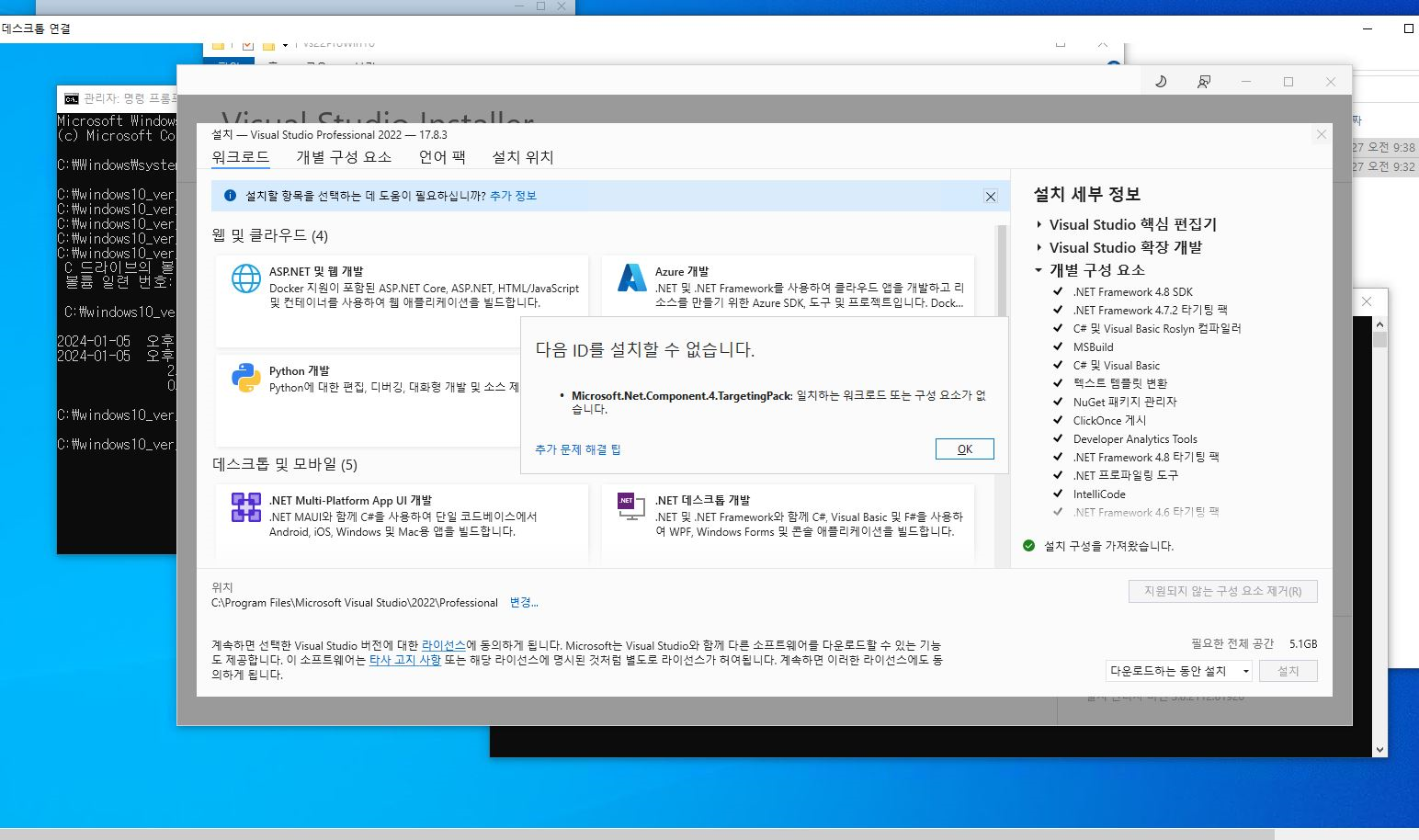Click the Microsoft.Net.Component.4.TargetingPack ID text
The image size is (1419, 840).
[x=681, y=396]
